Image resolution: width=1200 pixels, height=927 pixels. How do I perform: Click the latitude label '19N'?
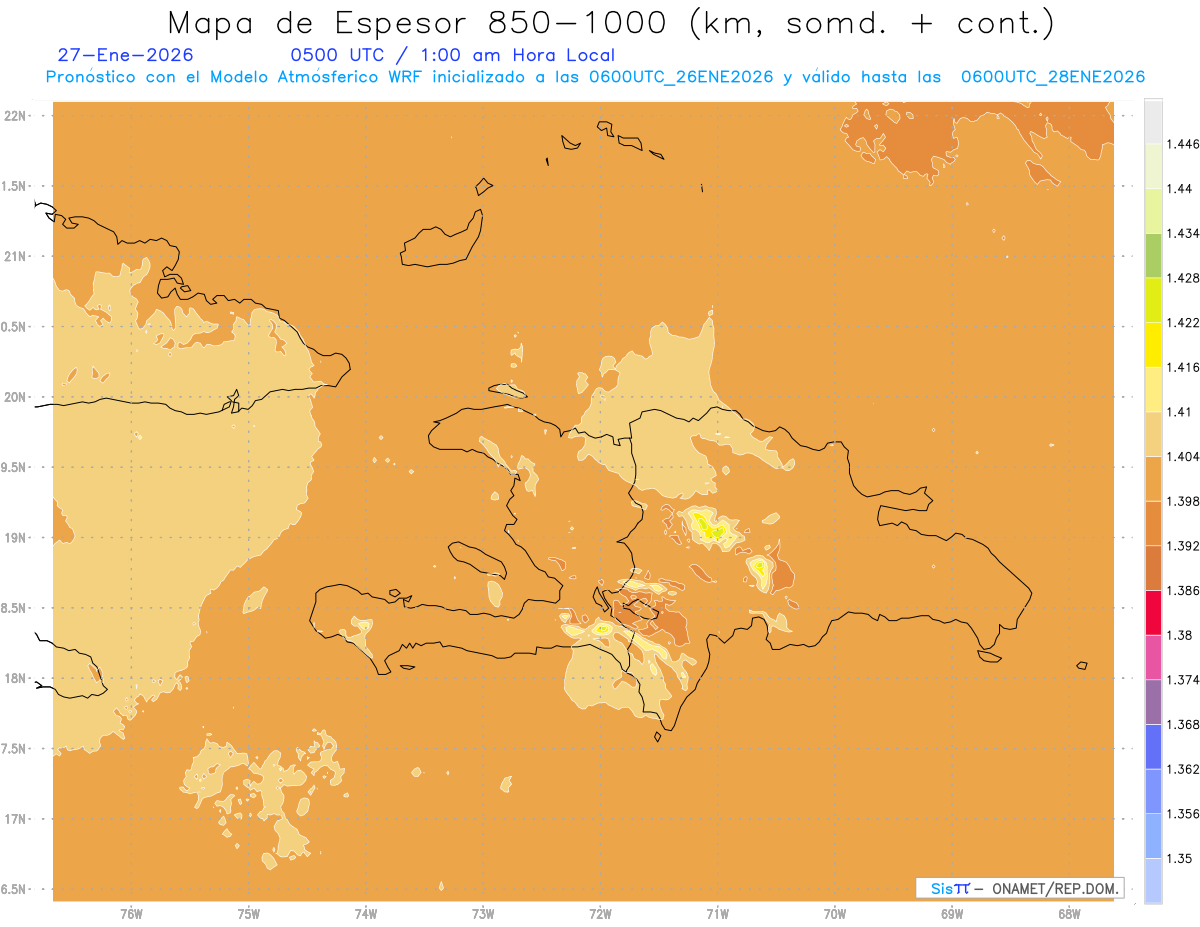(x=15, y=538)
